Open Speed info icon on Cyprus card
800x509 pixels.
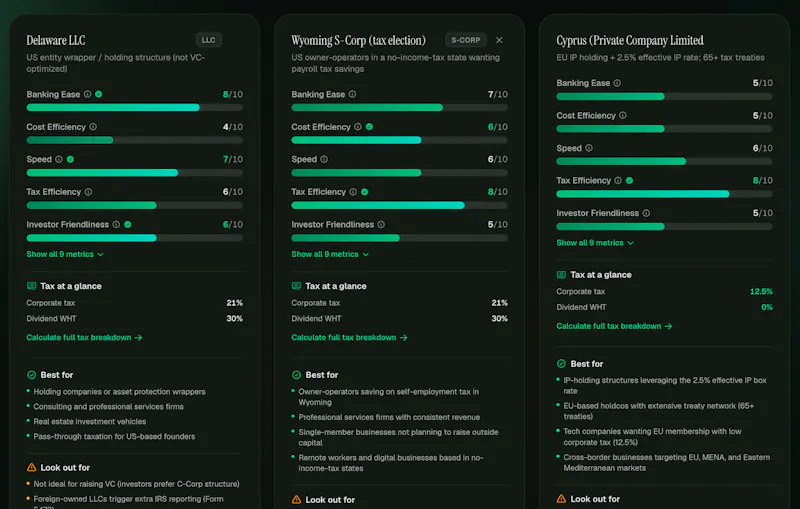589,148
